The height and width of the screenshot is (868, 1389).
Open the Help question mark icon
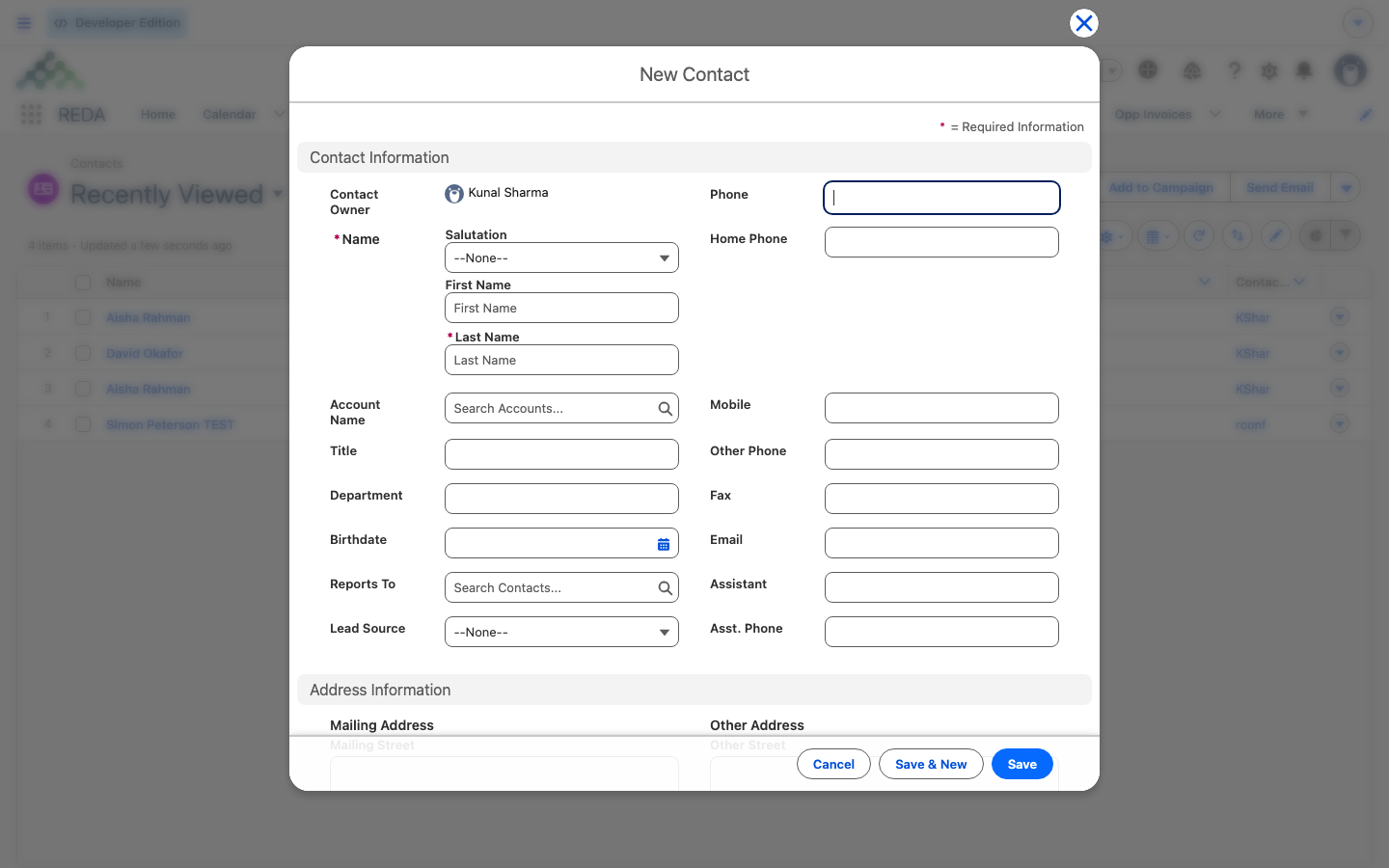[1234, 70]
